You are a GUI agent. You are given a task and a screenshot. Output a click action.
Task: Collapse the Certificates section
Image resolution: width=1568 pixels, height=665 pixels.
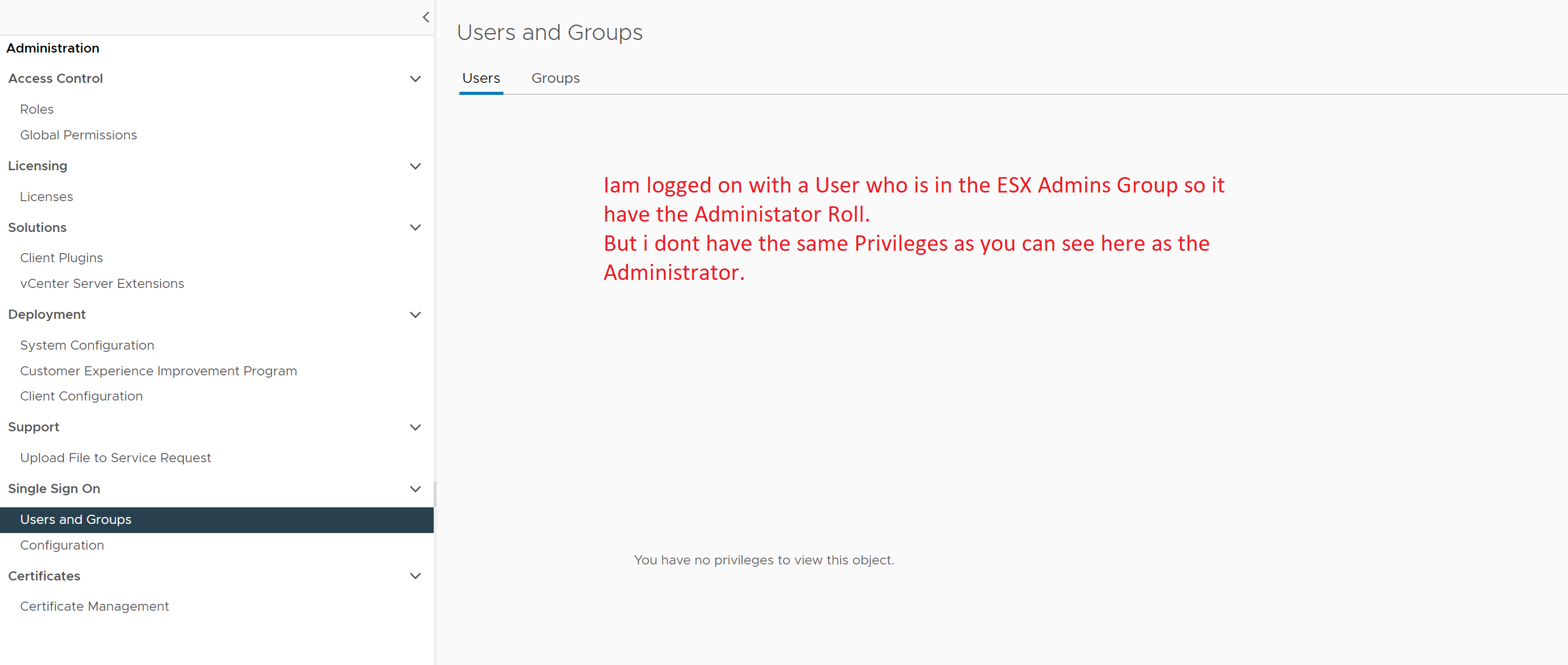tap(415, 576)
